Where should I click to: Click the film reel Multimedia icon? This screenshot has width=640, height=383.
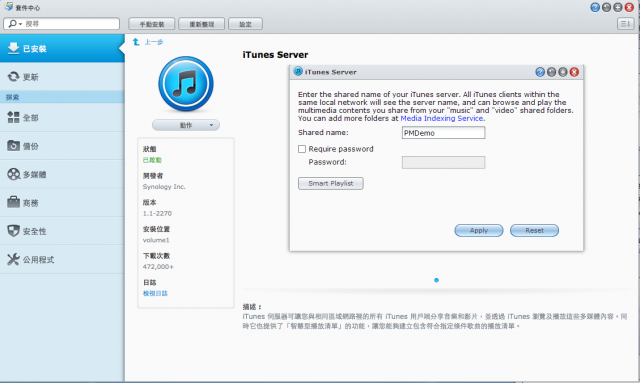pos(13,174)
